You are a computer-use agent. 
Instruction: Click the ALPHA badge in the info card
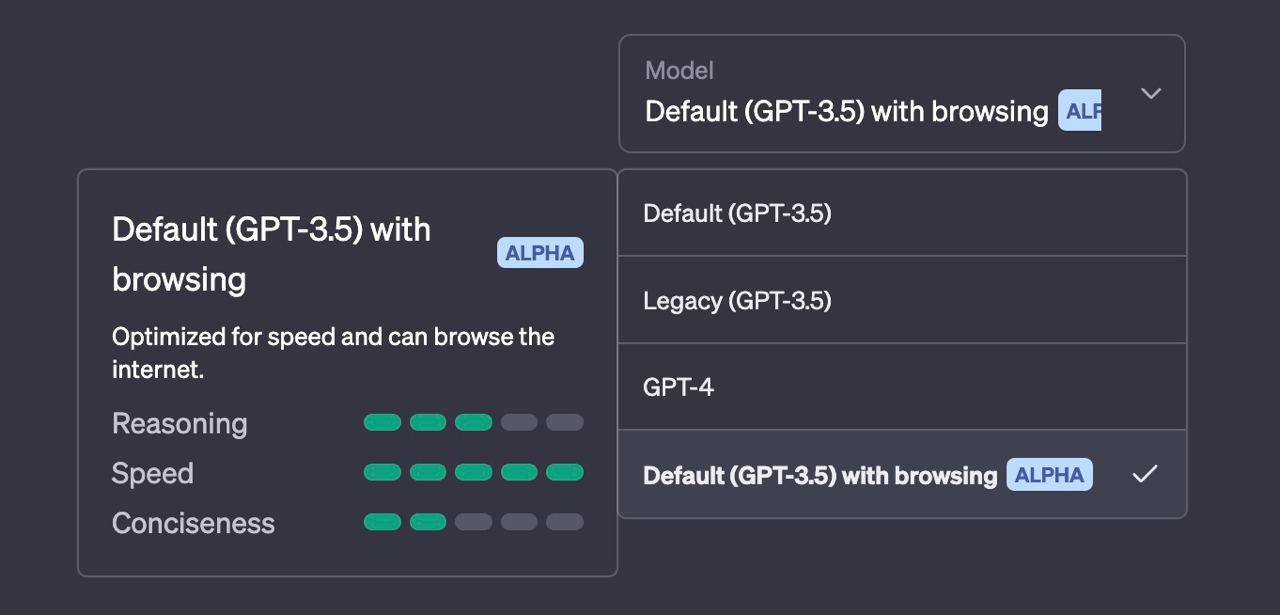click(540, 253)
